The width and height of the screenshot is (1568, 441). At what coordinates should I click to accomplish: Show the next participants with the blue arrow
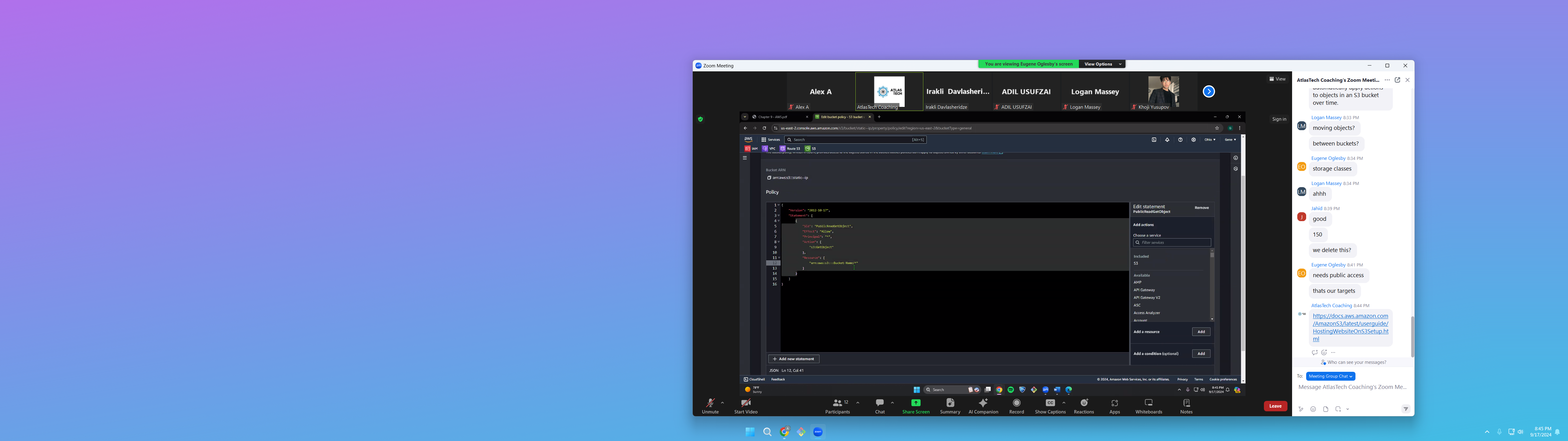1209,91
